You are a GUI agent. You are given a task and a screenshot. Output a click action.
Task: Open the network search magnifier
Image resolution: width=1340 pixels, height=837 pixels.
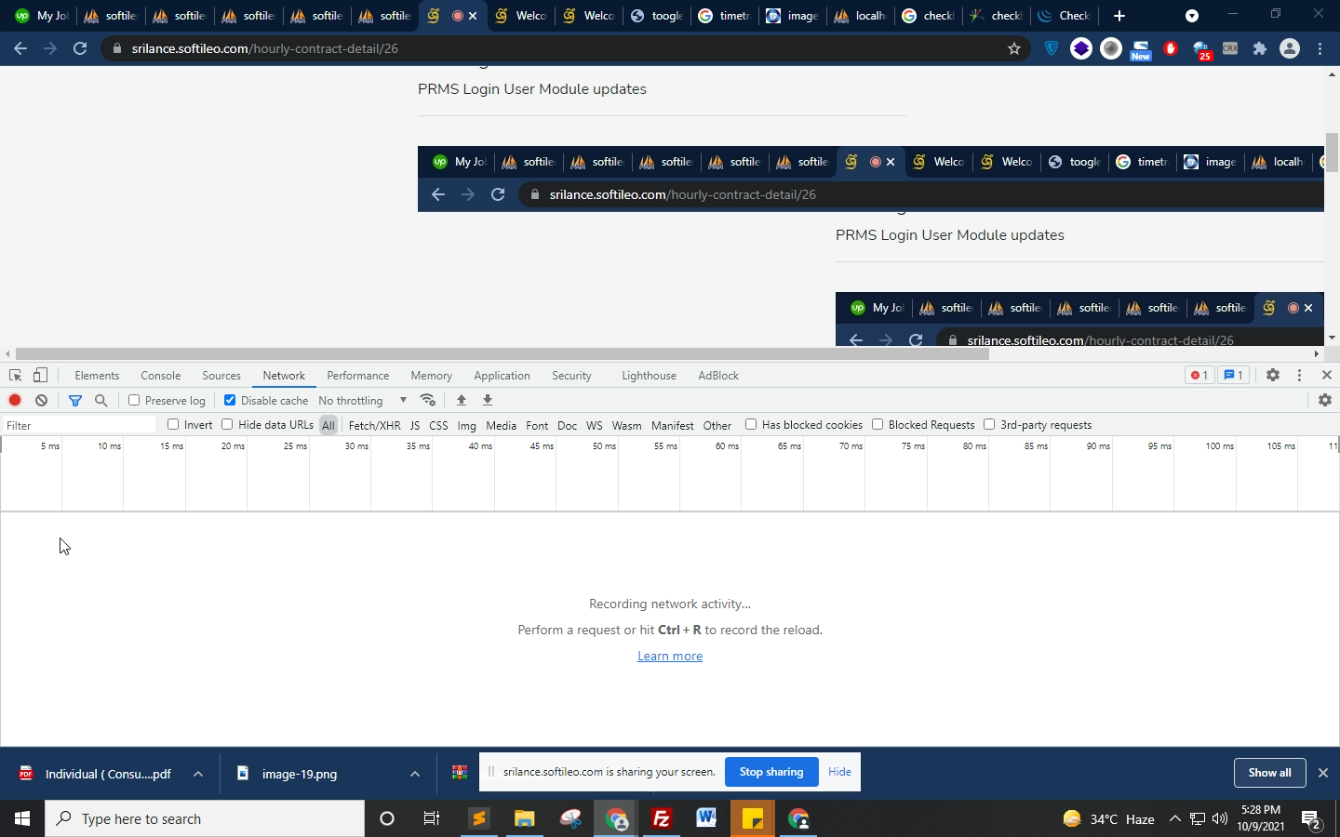click(101, 400)
